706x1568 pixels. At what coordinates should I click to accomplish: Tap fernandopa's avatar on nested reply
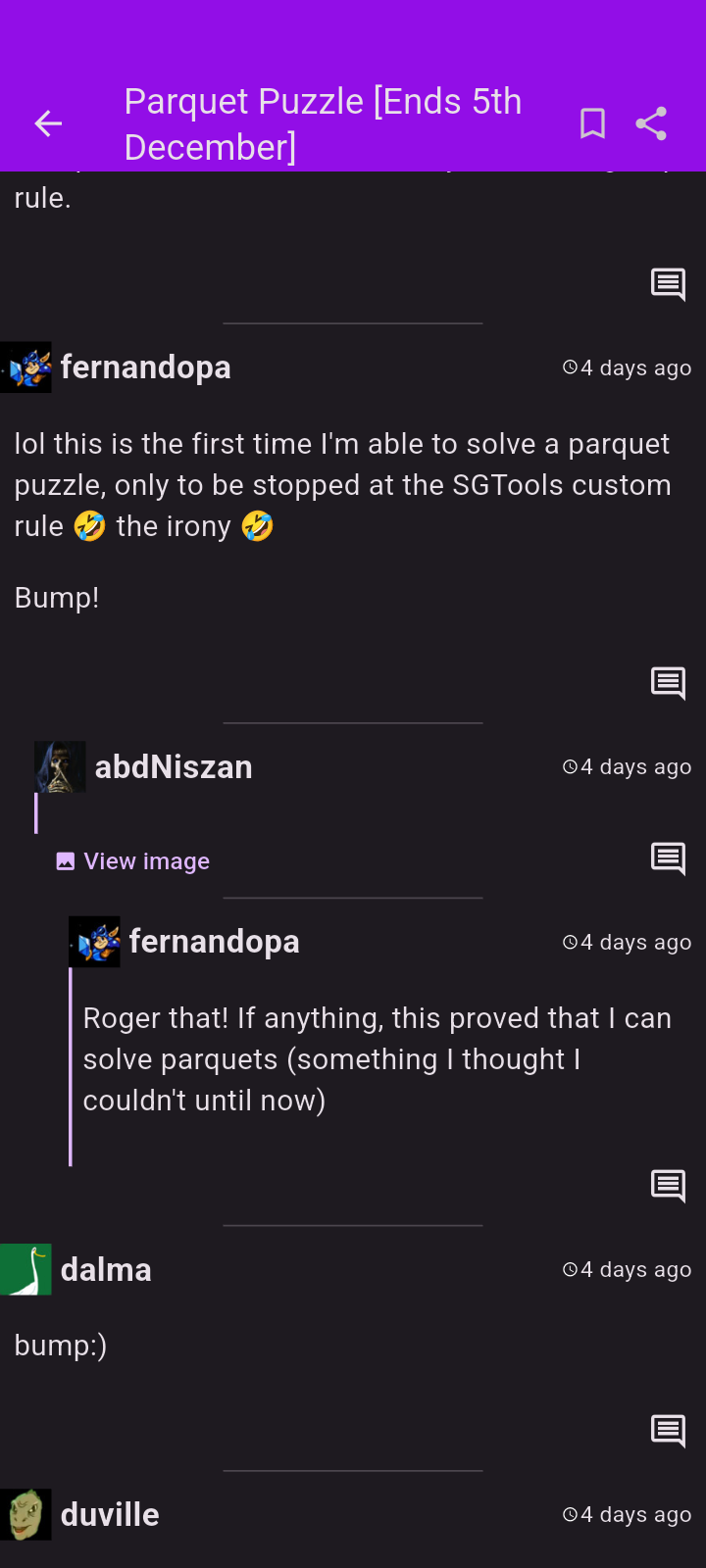click(x=95, y=942)
